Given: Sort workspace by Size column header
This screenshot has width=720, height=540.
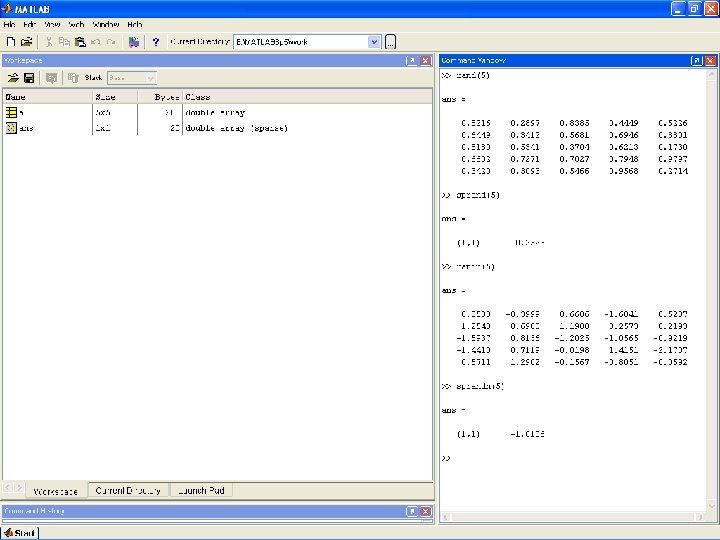Looking at the screenshot, I should coord(115,97).
